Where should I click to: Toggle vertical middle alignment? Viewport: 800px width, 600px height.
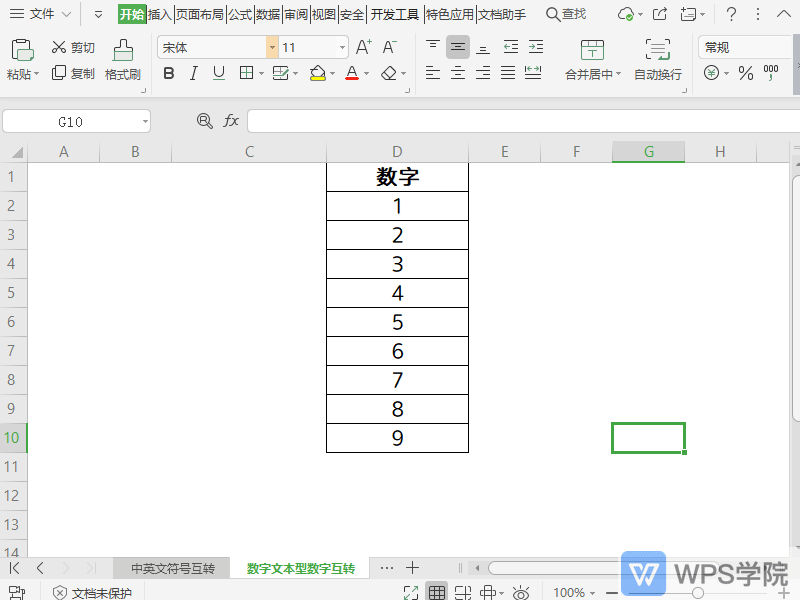pyautogui.click(x=458, y=47)
